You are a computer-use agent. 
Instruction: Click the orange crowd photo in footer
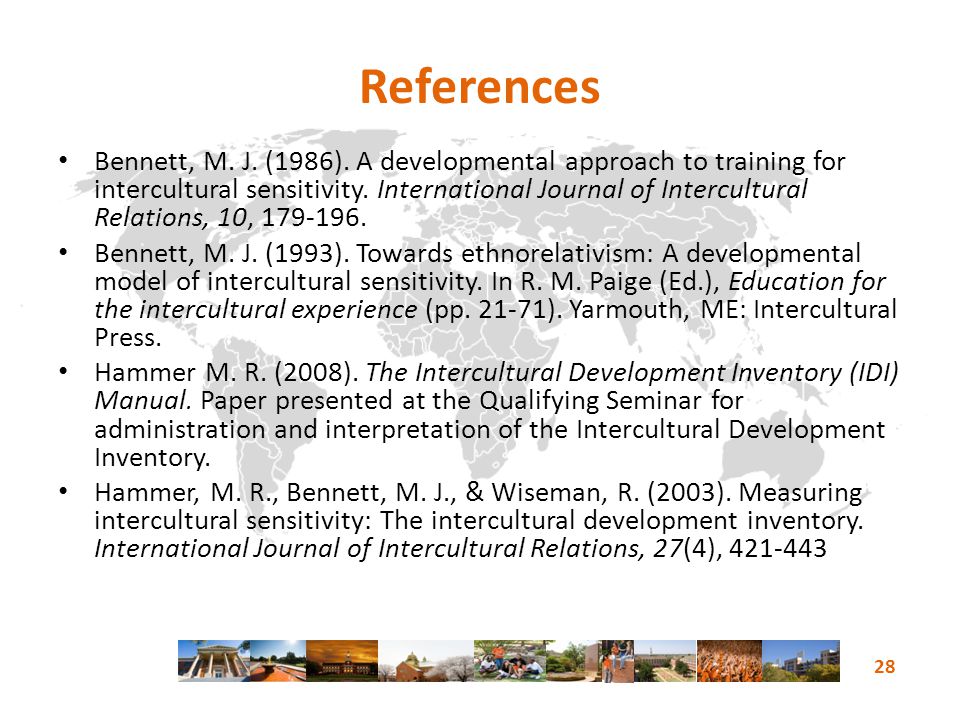pos(729,661)
